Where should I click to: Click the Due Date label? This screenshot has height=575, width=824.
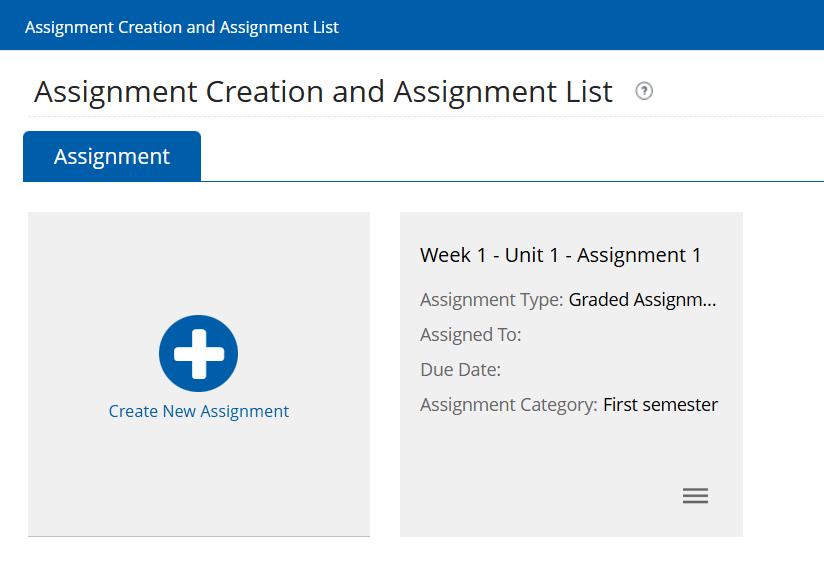click(x=460, y=370)
